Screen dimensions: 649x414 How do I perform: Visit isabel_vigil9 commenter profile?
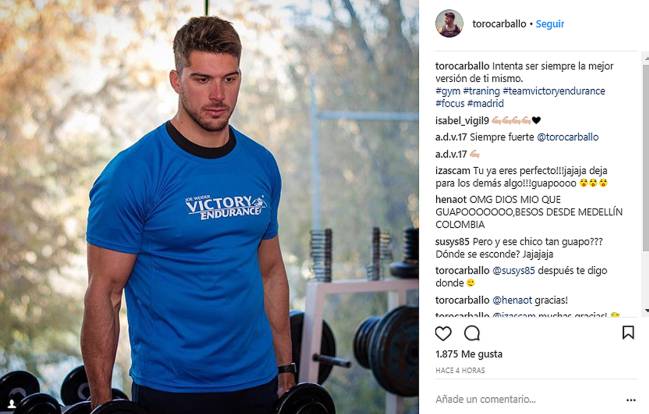point(462,120)
